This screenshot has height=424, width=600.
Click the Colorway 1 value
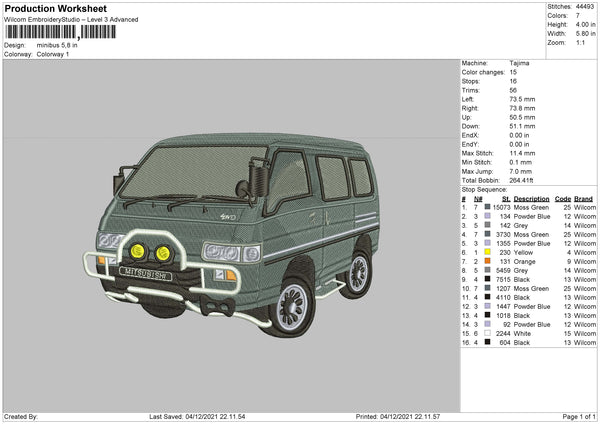pos(53,54)
